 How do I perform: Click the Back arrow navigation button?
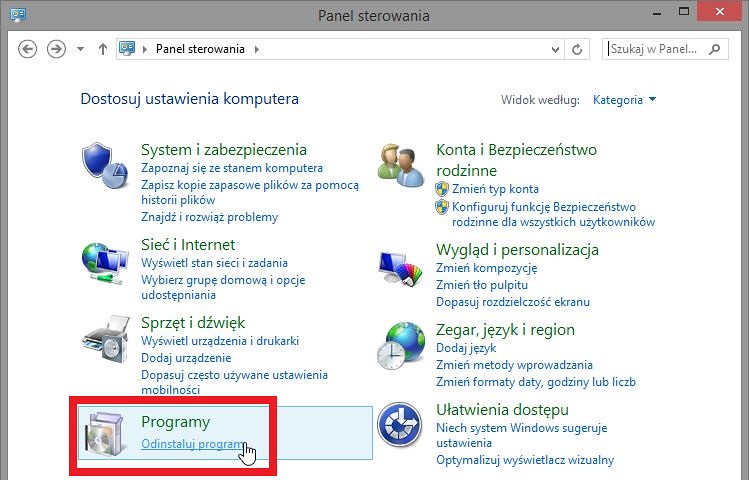point(27,49)
